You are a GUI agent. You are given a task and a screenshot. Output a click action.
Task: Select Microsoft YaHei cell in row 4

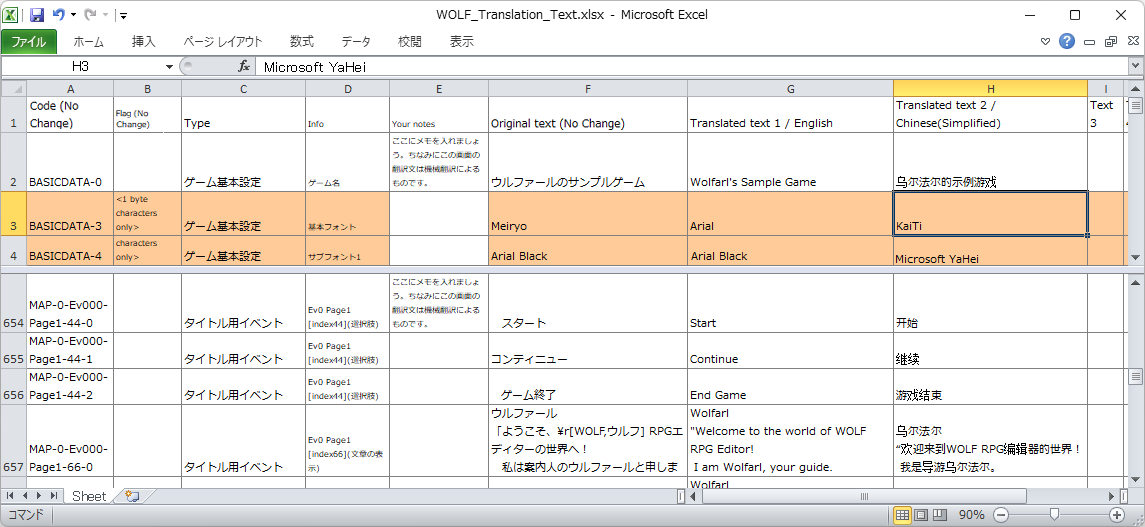[990, 250]
